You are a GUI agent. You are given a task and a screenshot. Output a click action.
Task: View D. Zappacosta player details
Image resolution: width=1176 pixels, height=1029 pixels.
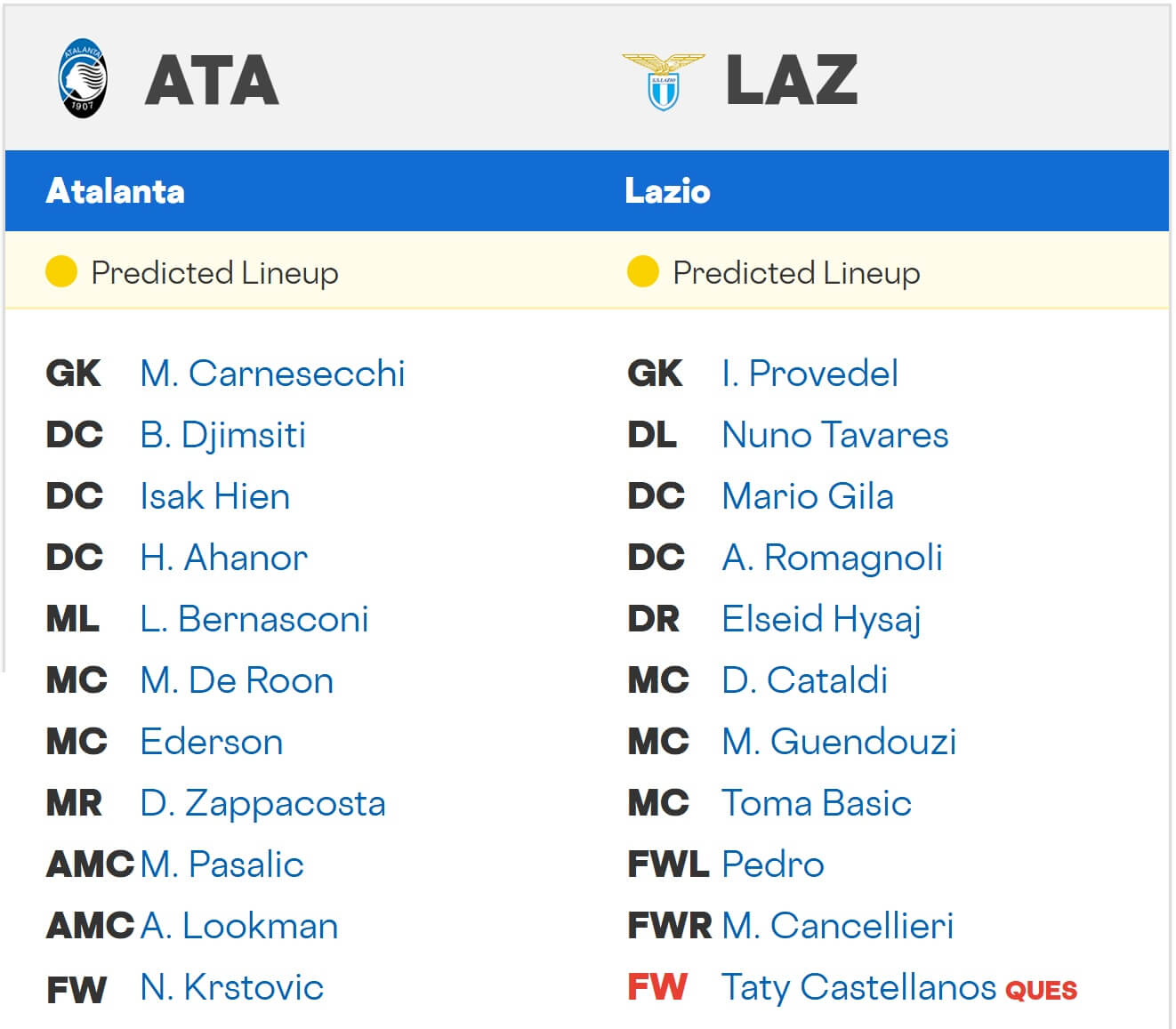click(262, 803)
